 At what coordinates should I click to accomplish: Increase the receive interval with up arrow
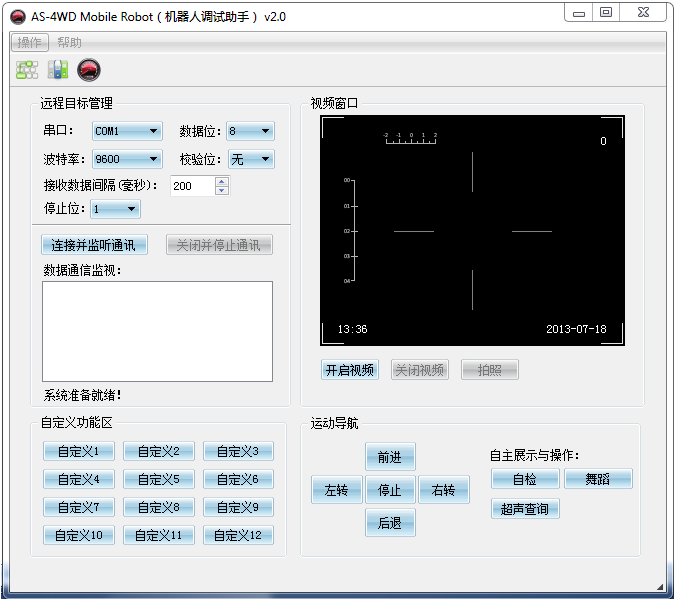pyautogui.click(x=221, y=181)
